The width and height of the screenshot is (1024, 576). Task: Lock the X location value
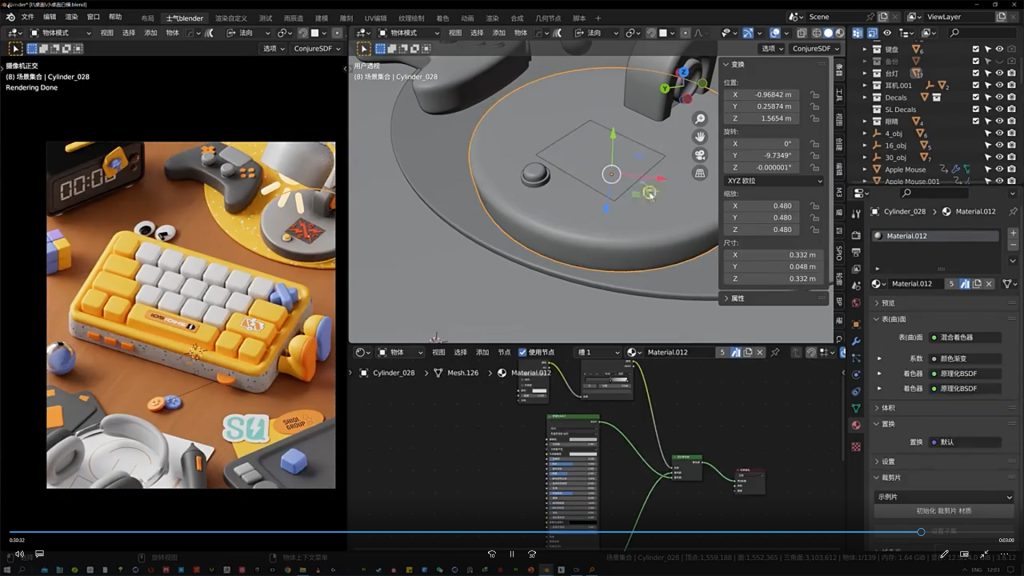pyautogui.click(x=816, y=94)
